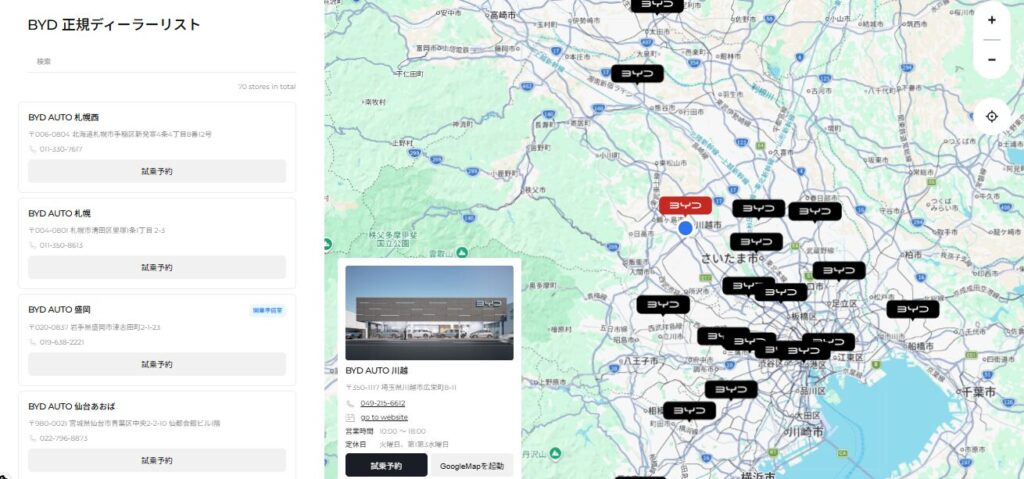Launch Google Maps via GoogleMapを起動 button
This screenshot has height=479, width=1024.
click(472, 465)
